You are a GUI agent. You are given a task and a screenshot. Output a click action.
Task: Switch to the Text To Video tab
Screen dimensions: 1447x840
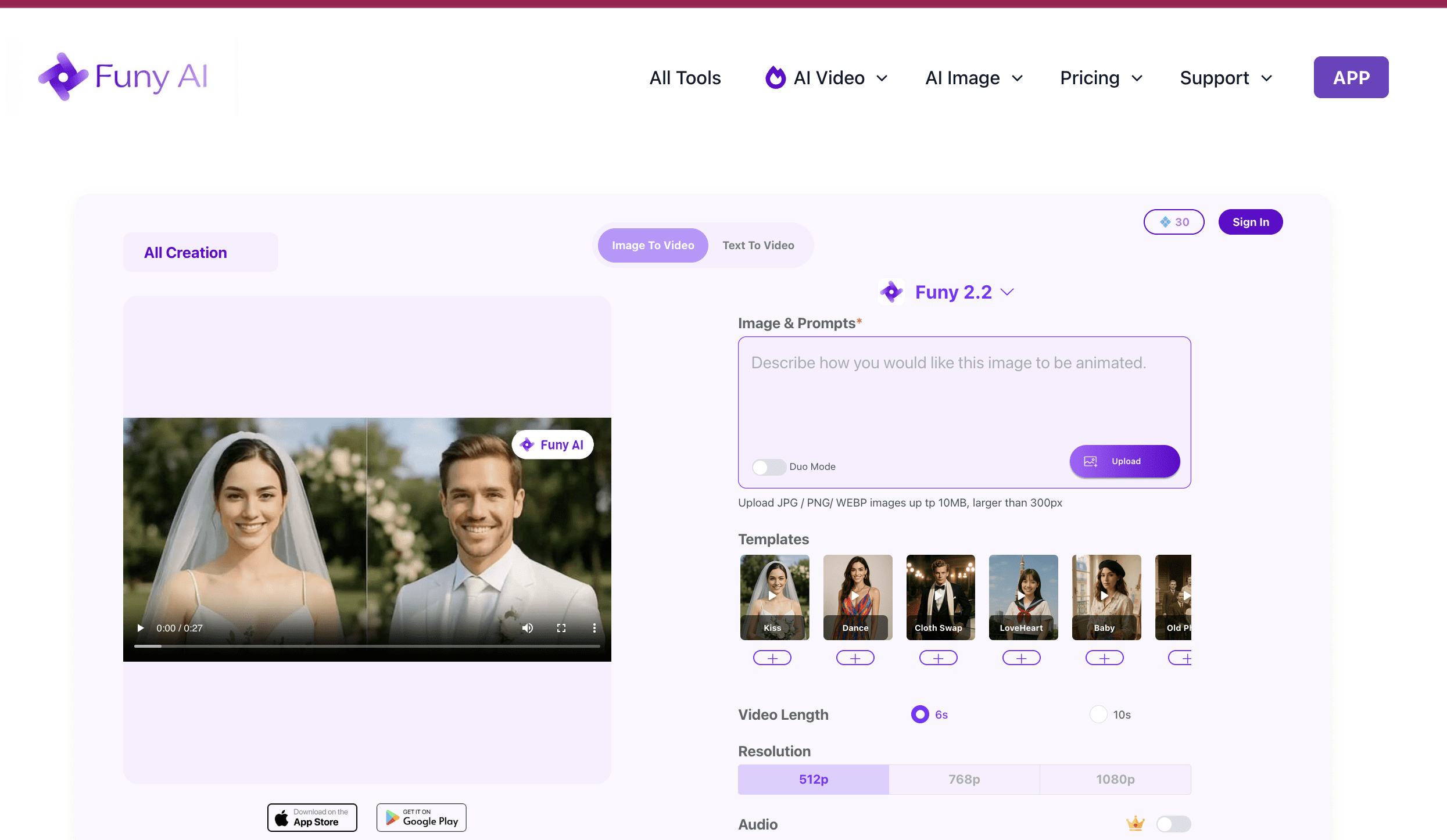(x=758, y=245)
